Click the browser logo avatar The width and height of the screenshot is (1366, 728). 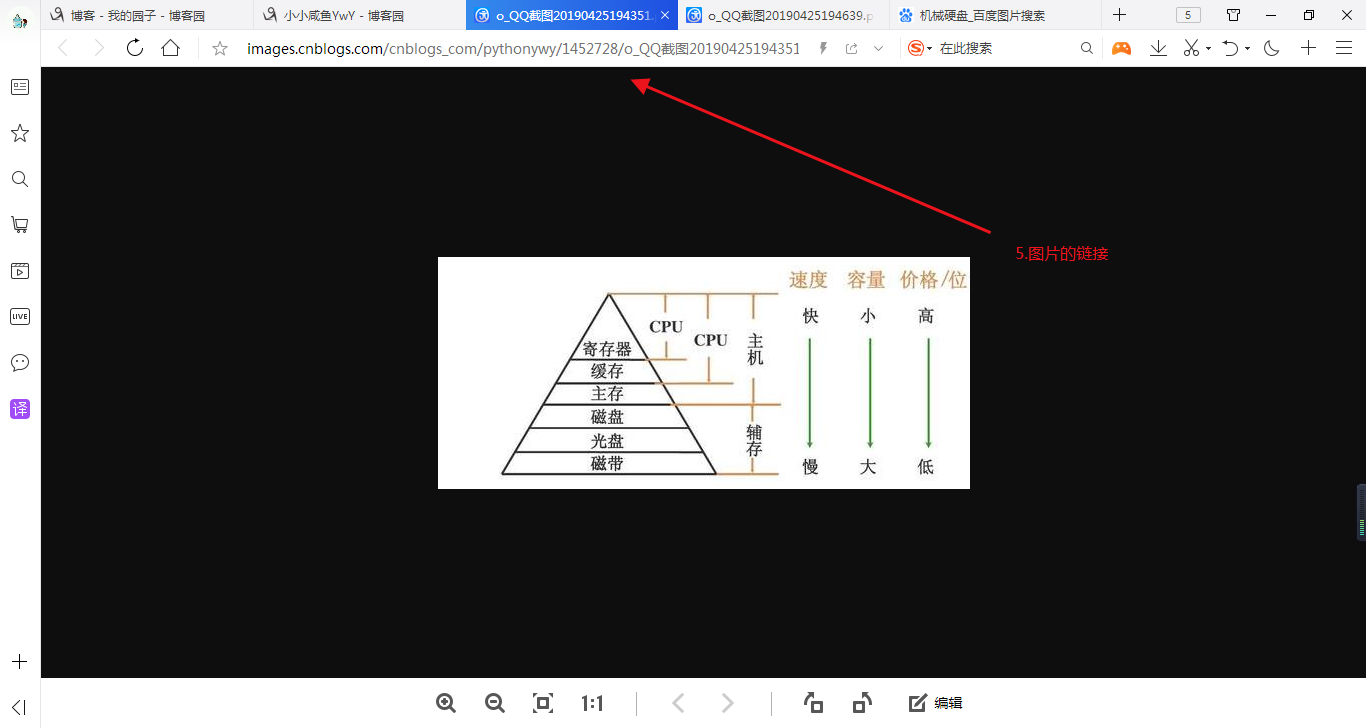coord(19,20)
